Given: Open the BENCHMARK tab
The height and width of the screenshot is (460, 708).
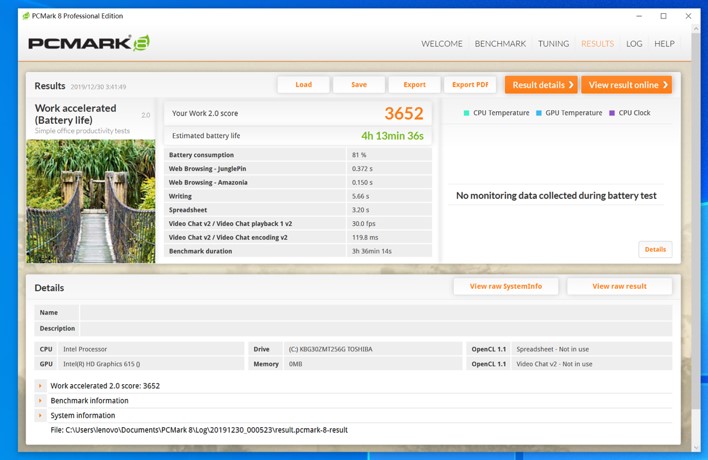Looking at the screenshot, I should tap(500, 44).
